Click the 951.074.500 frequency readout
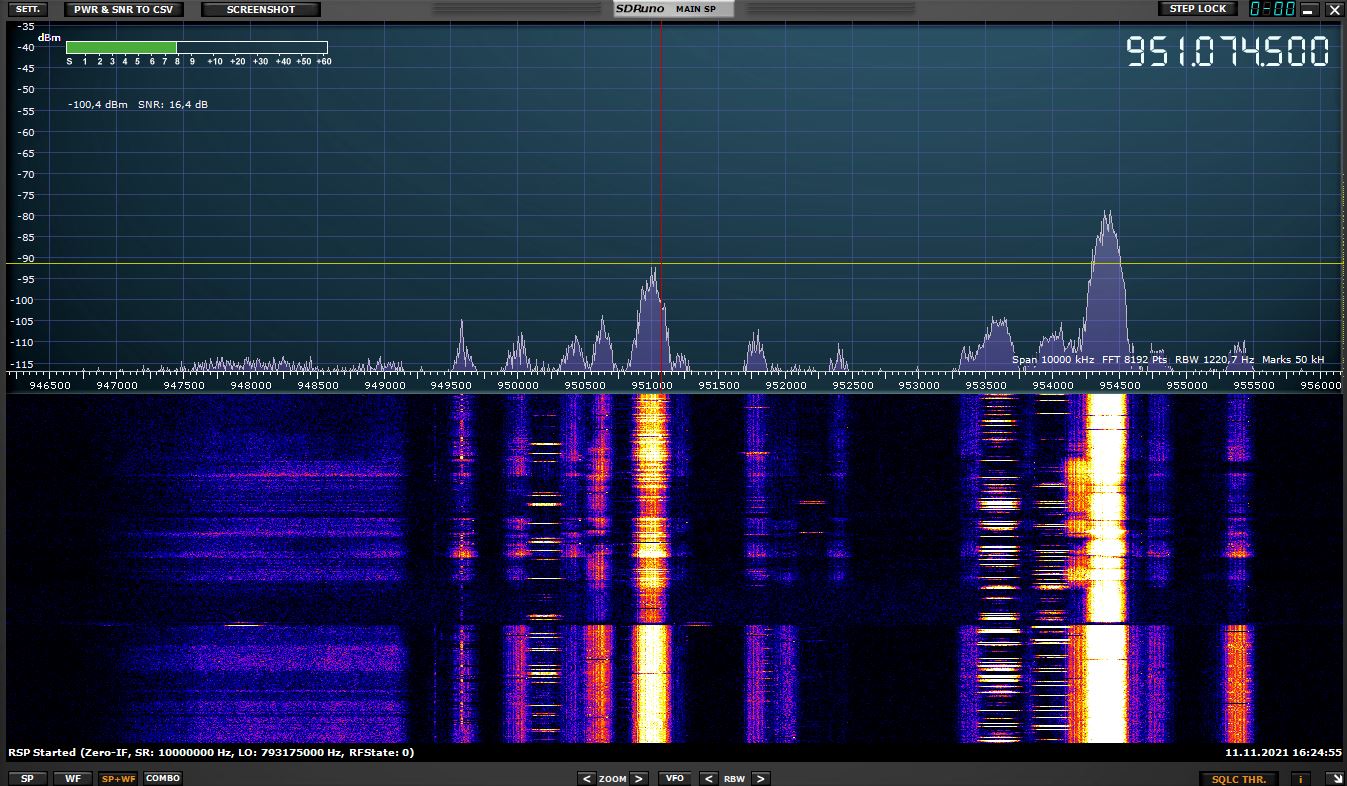1347x786 pixels. pyautogui.click(x=1227, y=52)
